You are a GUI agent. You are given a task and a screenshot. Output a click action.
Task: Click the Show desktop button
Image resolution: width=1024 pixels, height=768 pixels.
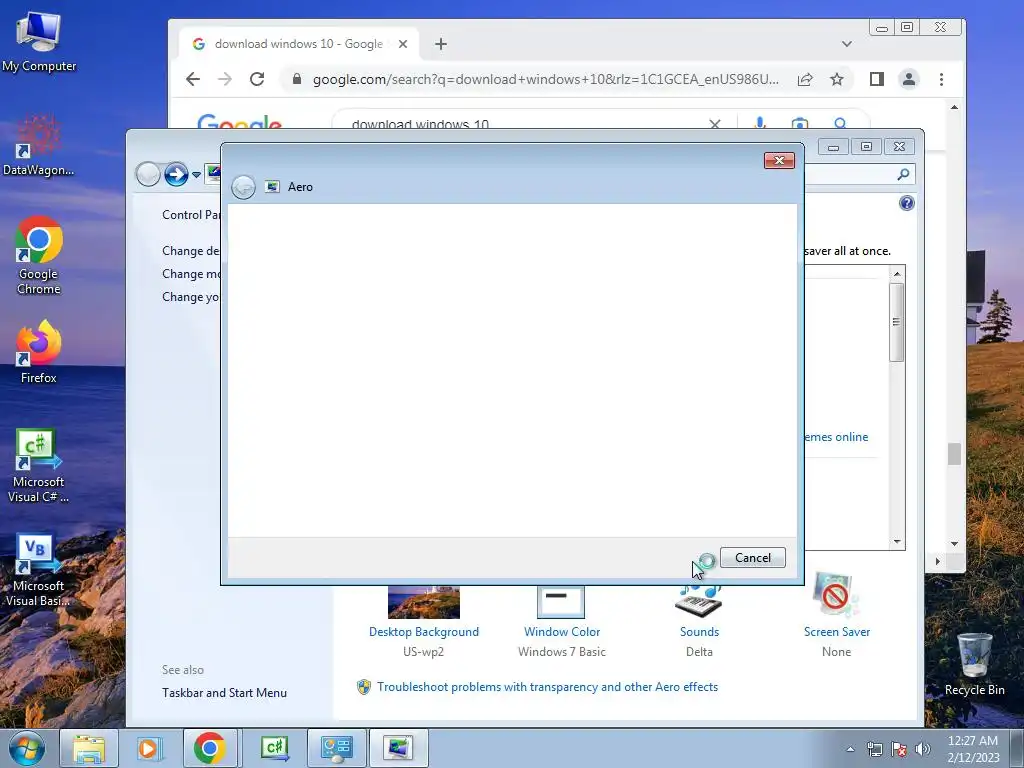(1017, 749)
